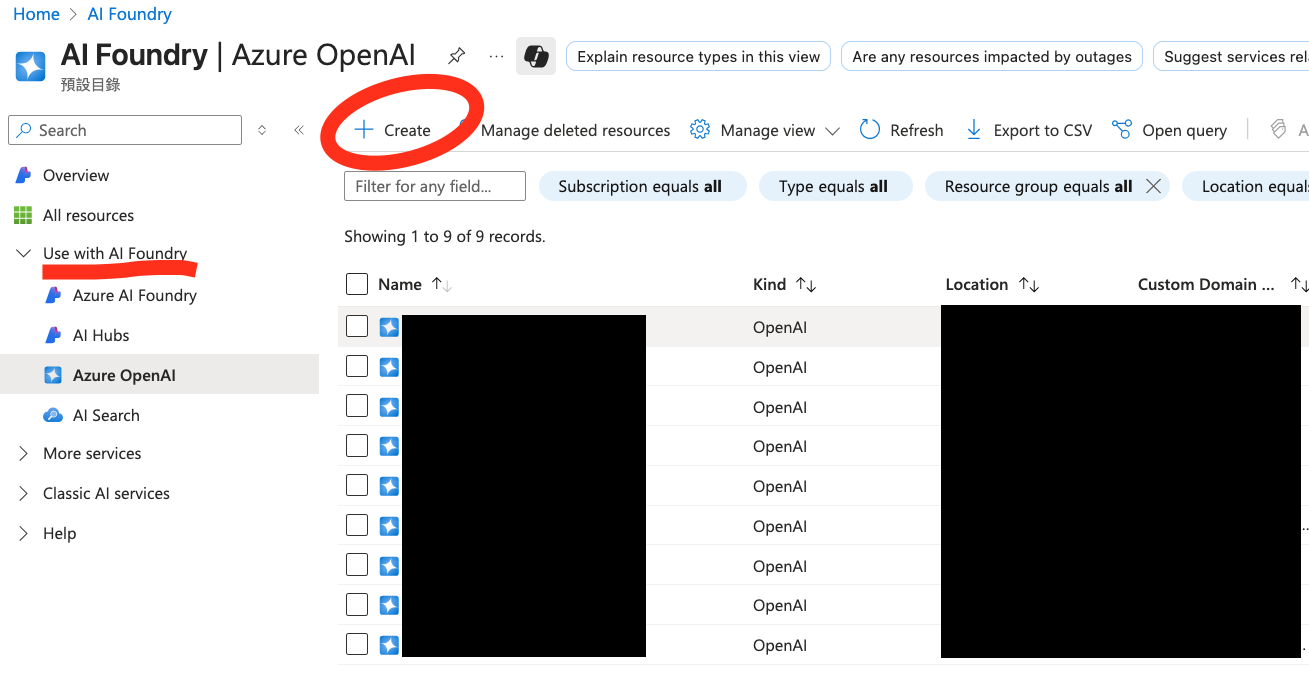The image size is (1309, 690).
Task: Remove the Resource group filter with its X
Action: [x=1153, y=186]
